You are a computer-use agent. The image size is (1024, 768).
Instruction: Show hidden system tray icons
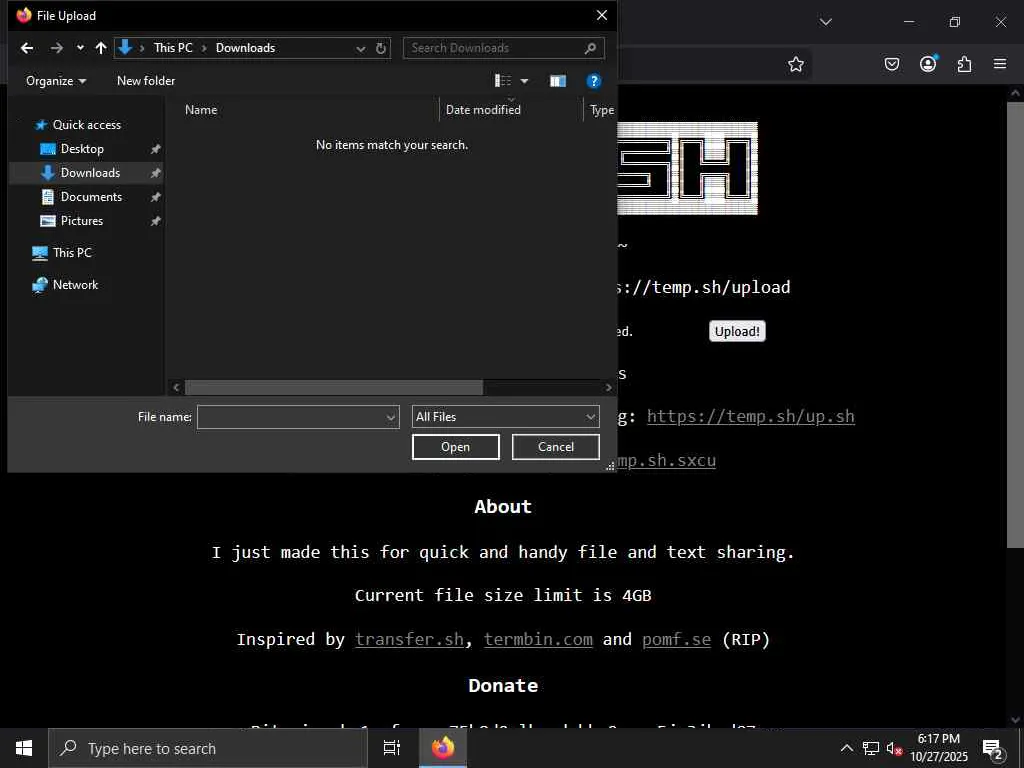point(846,748)
